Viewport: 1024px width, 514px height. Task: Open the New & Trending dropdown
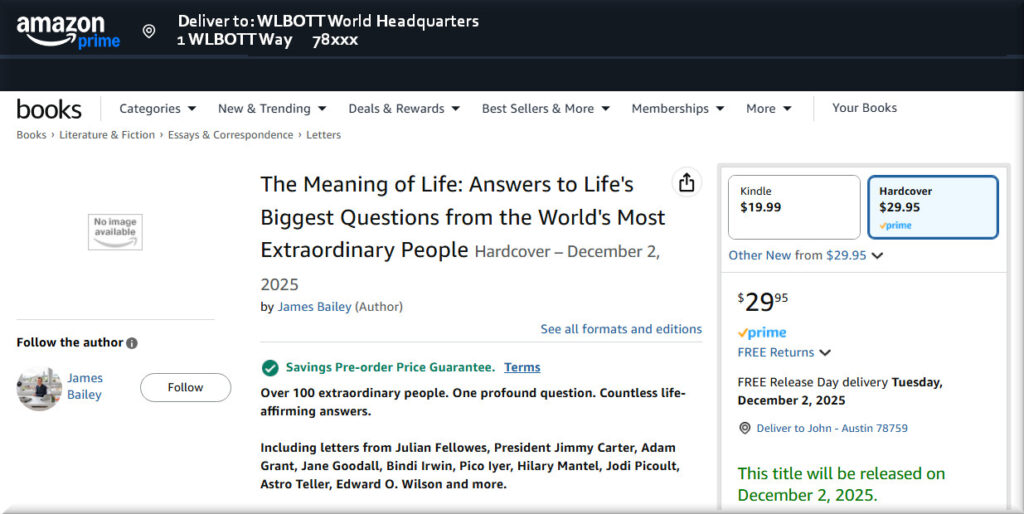272,109
